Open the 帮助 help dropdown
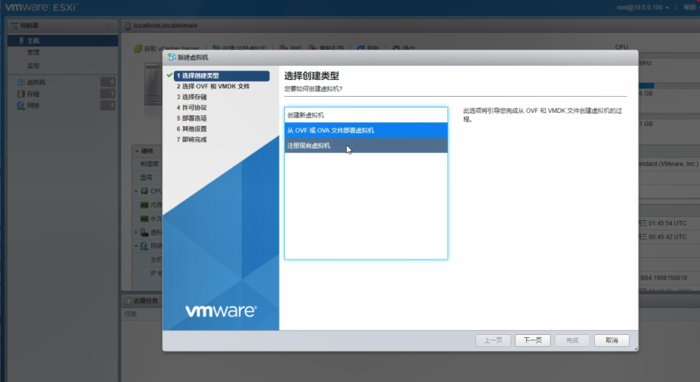Screen dimensions: 700x382 point(691,7)
